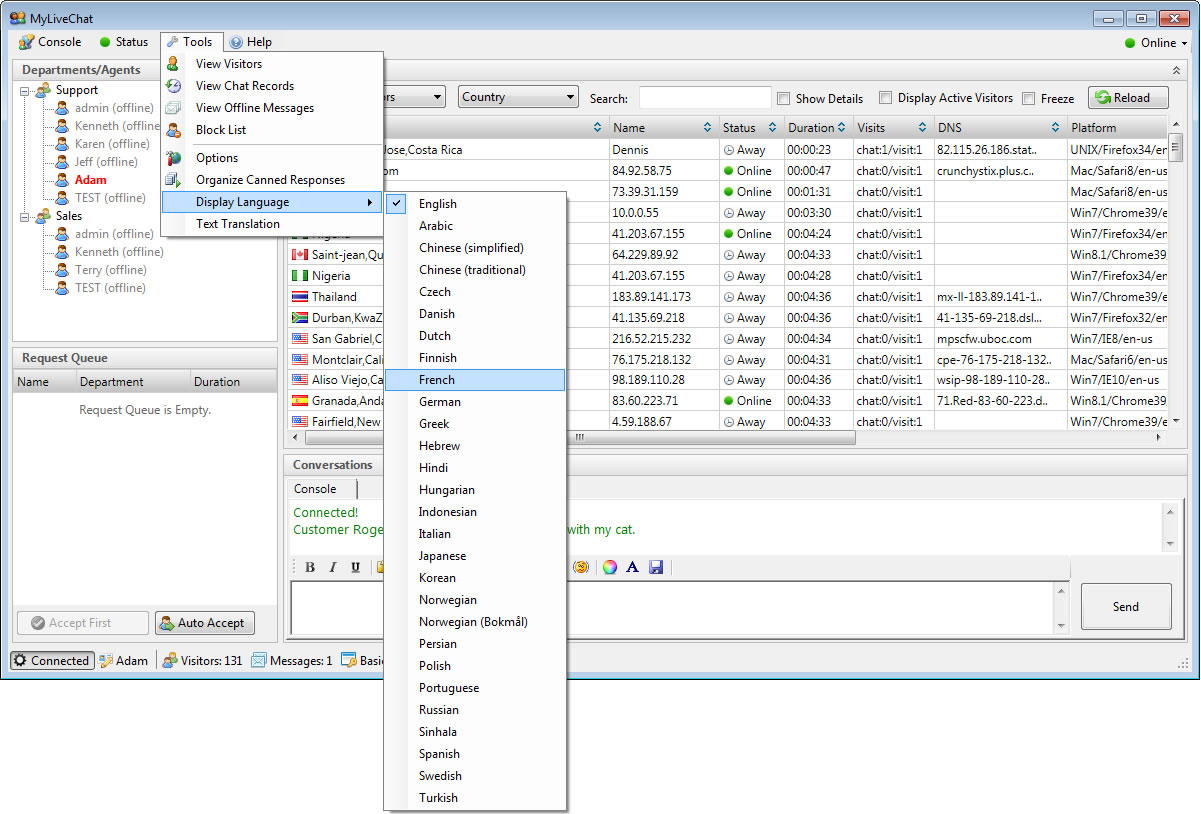Viewport: 1201px width, 814px height.
Task: Choose Text Translation in Tools menu
Action: coord(238,224)
